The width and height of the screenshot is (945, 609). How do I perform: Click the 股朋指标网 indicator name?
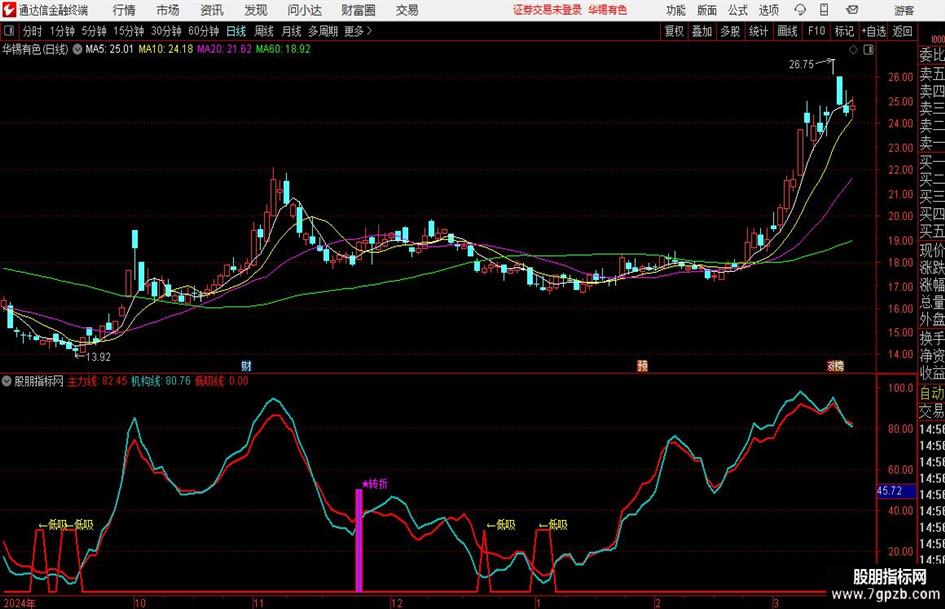click(x=39, y=381)
